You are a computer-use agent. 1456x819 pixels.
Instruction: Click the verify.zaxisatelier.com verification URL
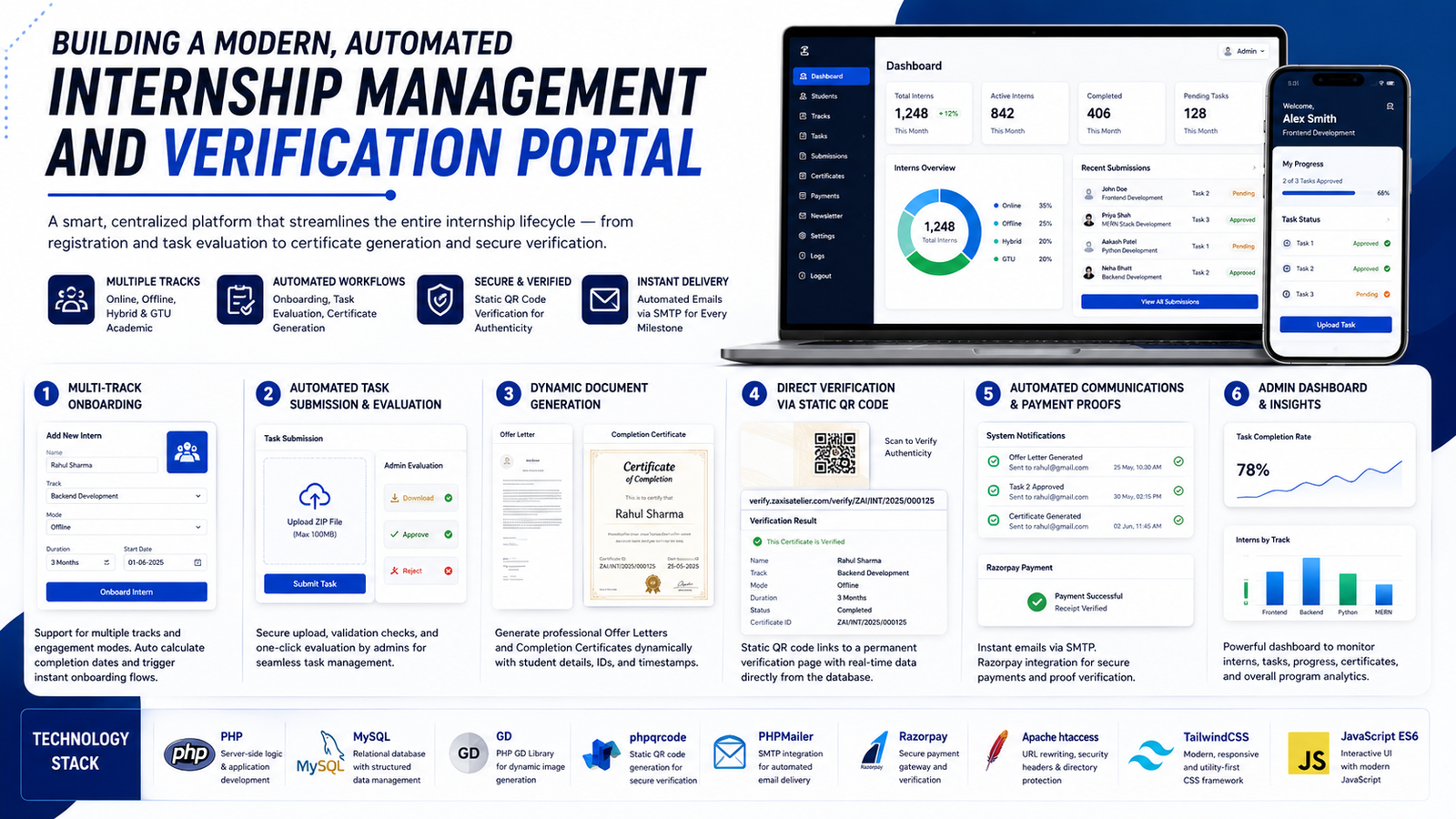(x=842, y=501)
